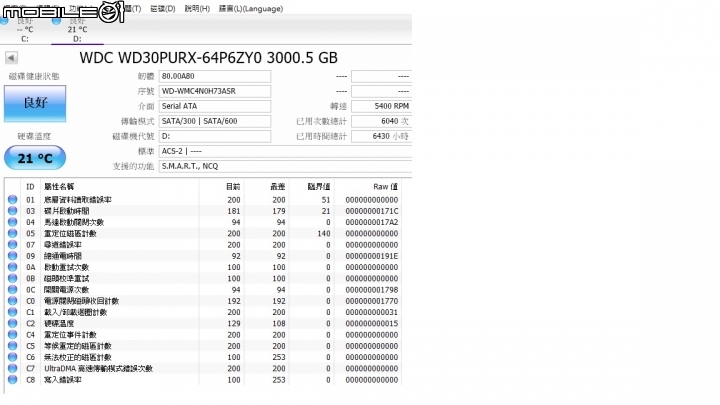Image resolution: width=720 pixels, height=405 pixels.
Task: Click the threshold value 140 in row 05
Action: pyautogui.click(x=324, y=233)
